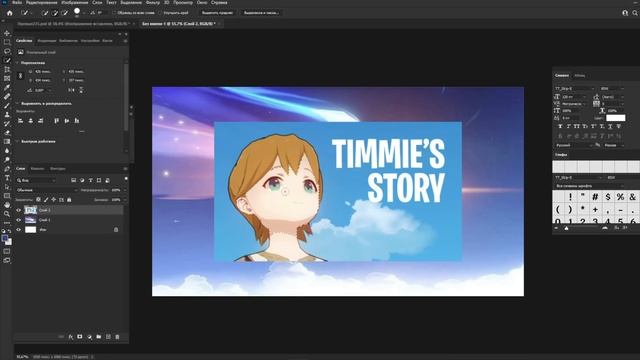Switch to the Абзац tab
Image resolution: width=640 pixels, height=360 pixels.
tap(580, 76)
